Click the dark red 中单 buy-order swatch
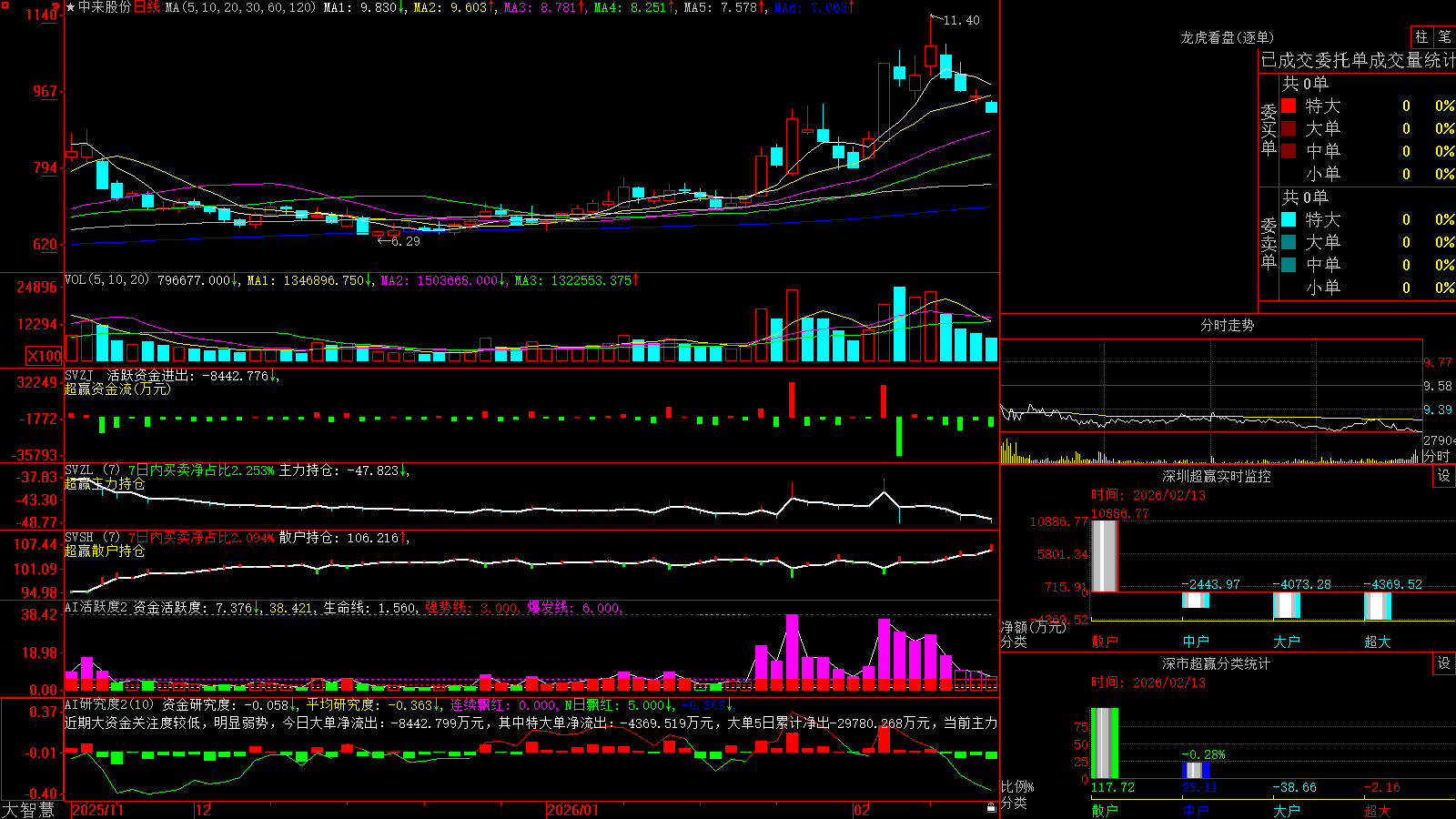Viewport: 1456px width, 819px height. click(x=1289, y=151)
